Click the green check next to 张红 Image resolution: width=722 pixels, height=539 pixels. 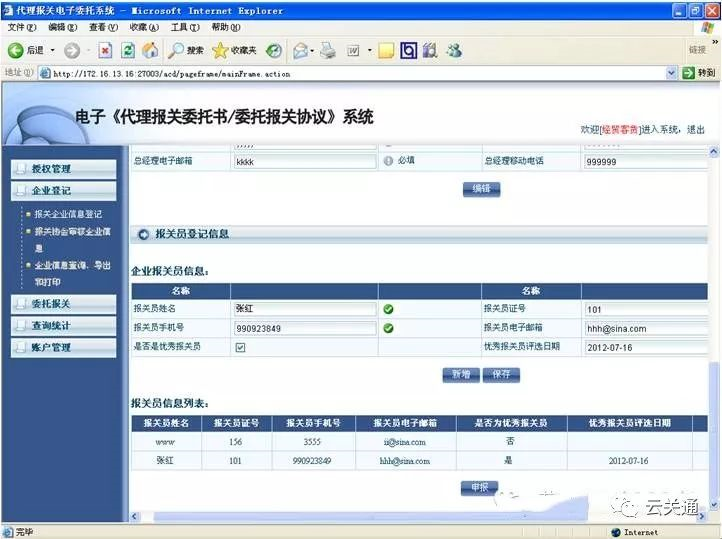(x=388, y=309)
